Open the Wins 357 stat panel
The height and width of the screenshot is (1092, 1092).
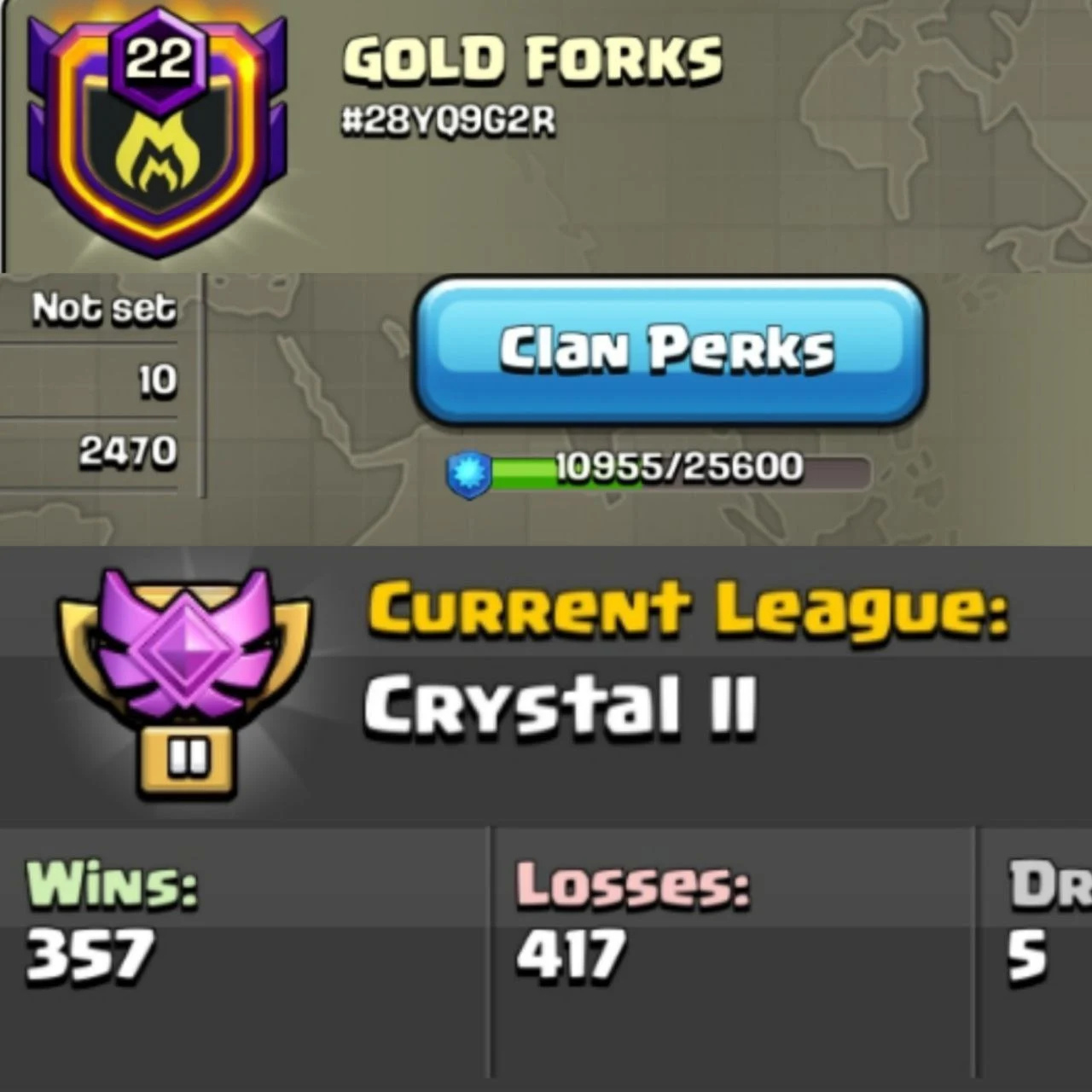(x=245, y=951)
